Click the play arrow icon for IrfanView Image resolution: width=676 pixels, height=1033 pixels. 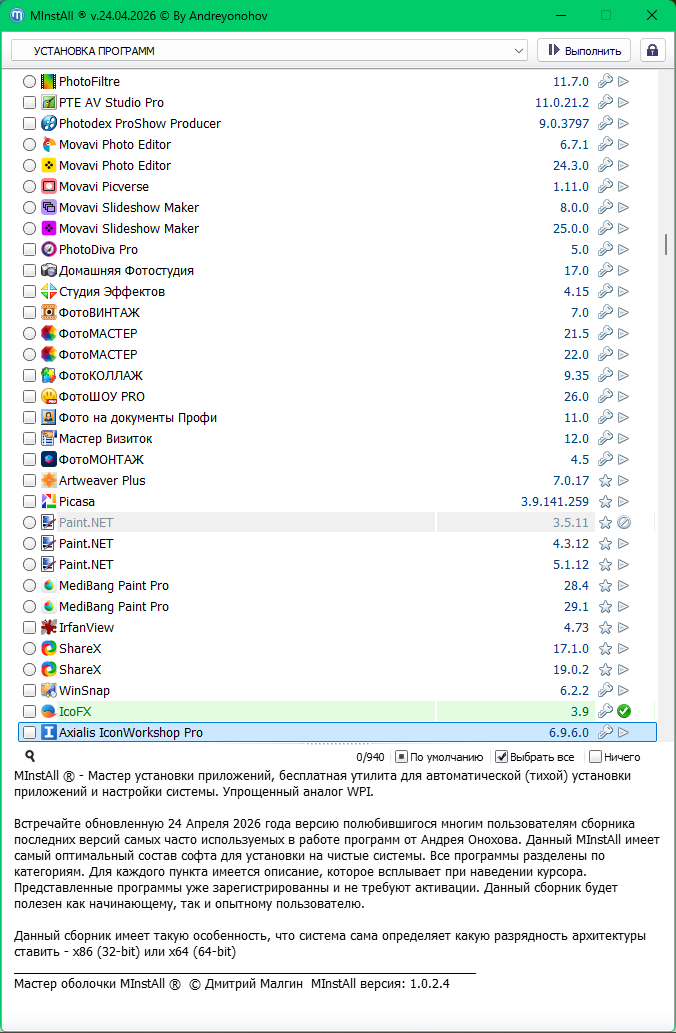(x=623, y=628)
